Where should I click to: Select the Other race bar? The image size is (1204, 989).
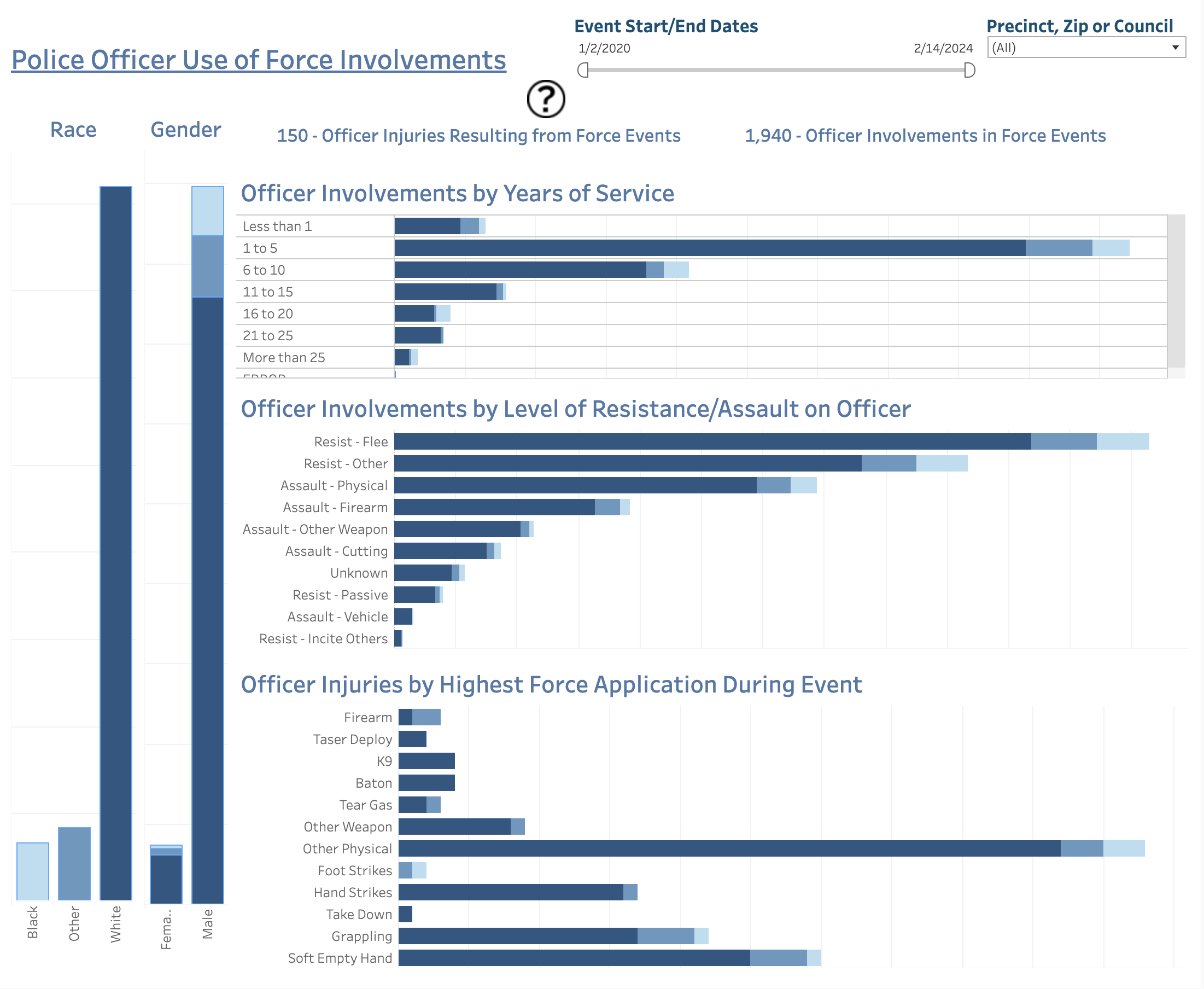74,863
